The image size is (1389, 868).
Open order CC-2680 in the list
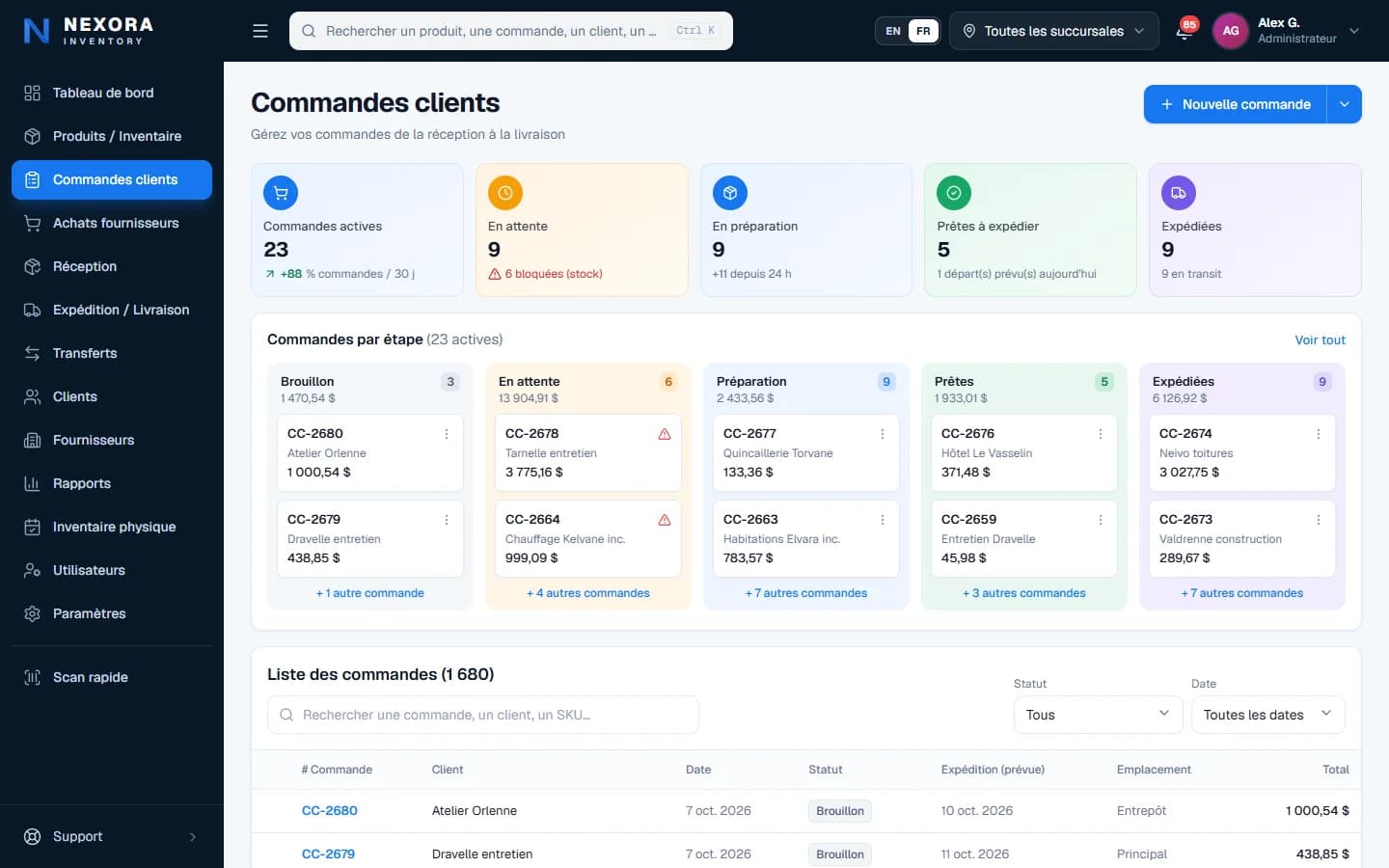pyautogui.click(x=330, y=811)
